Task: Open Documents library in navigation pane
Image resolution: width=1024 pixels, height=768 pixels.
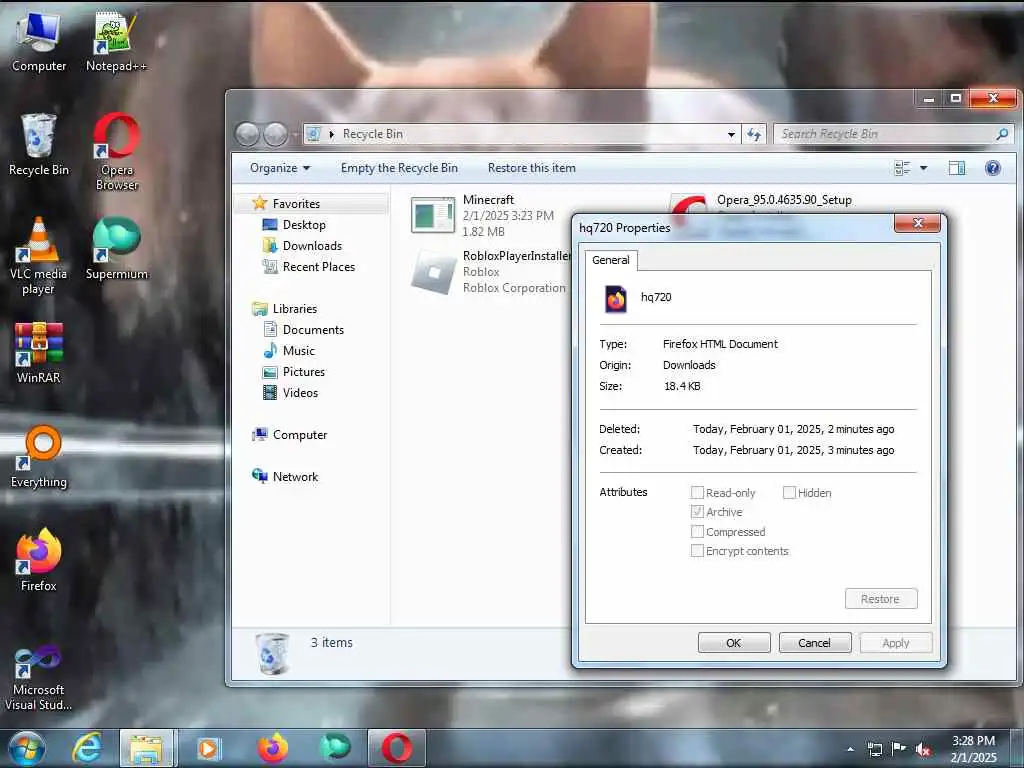Action: click(313, 330)
